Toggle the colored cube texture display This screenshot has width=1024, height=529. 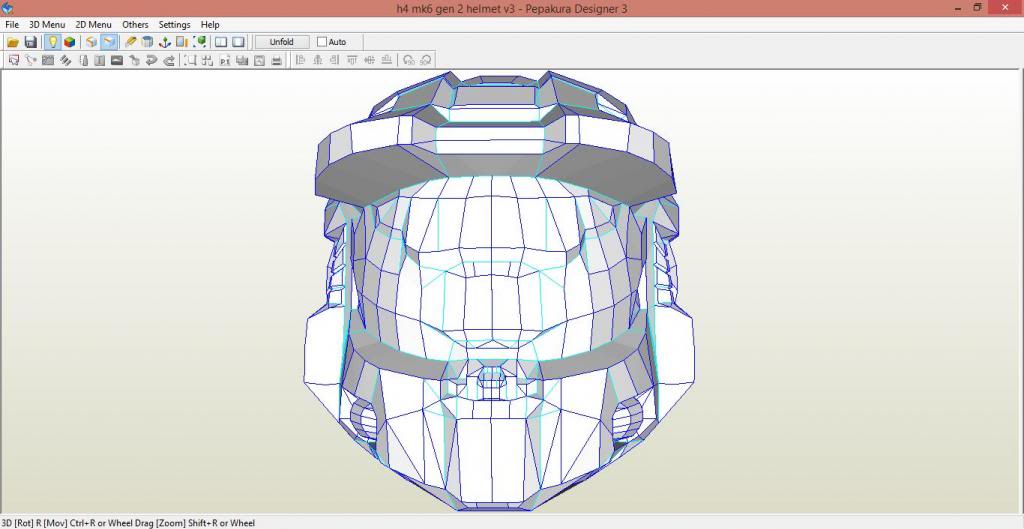point(69,42)
